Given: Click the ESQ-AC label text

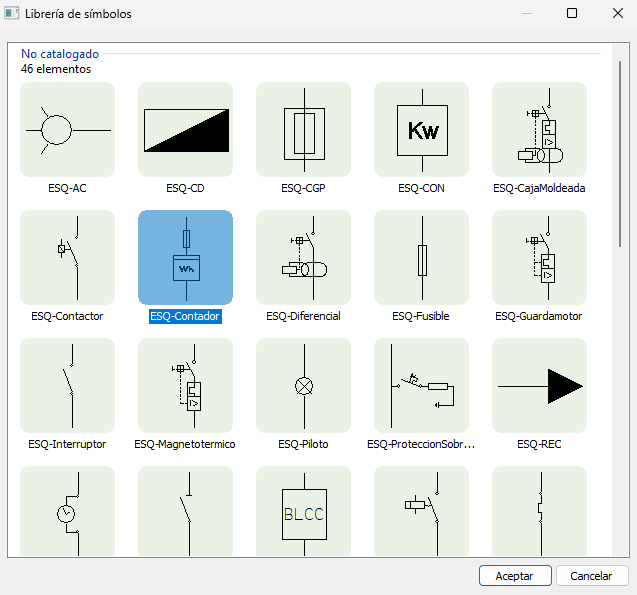Looking at the screenshot, I should click(x=67, y=188).
